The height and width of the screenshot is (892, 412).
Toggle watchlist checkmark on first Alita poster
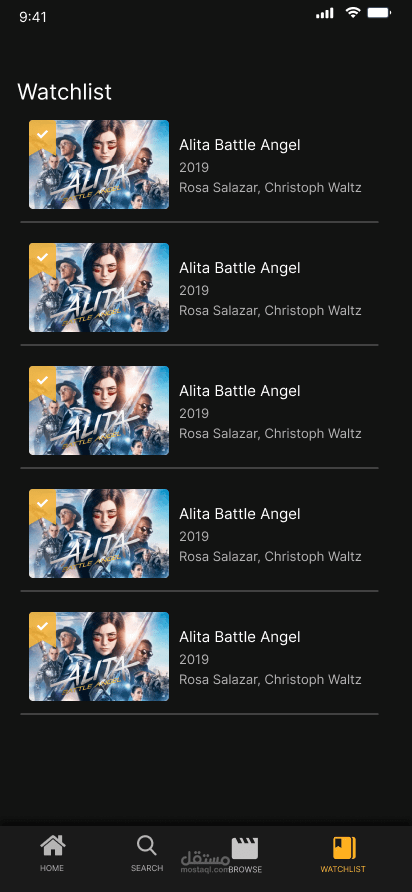pyautogui.click(x=42, y=135)
